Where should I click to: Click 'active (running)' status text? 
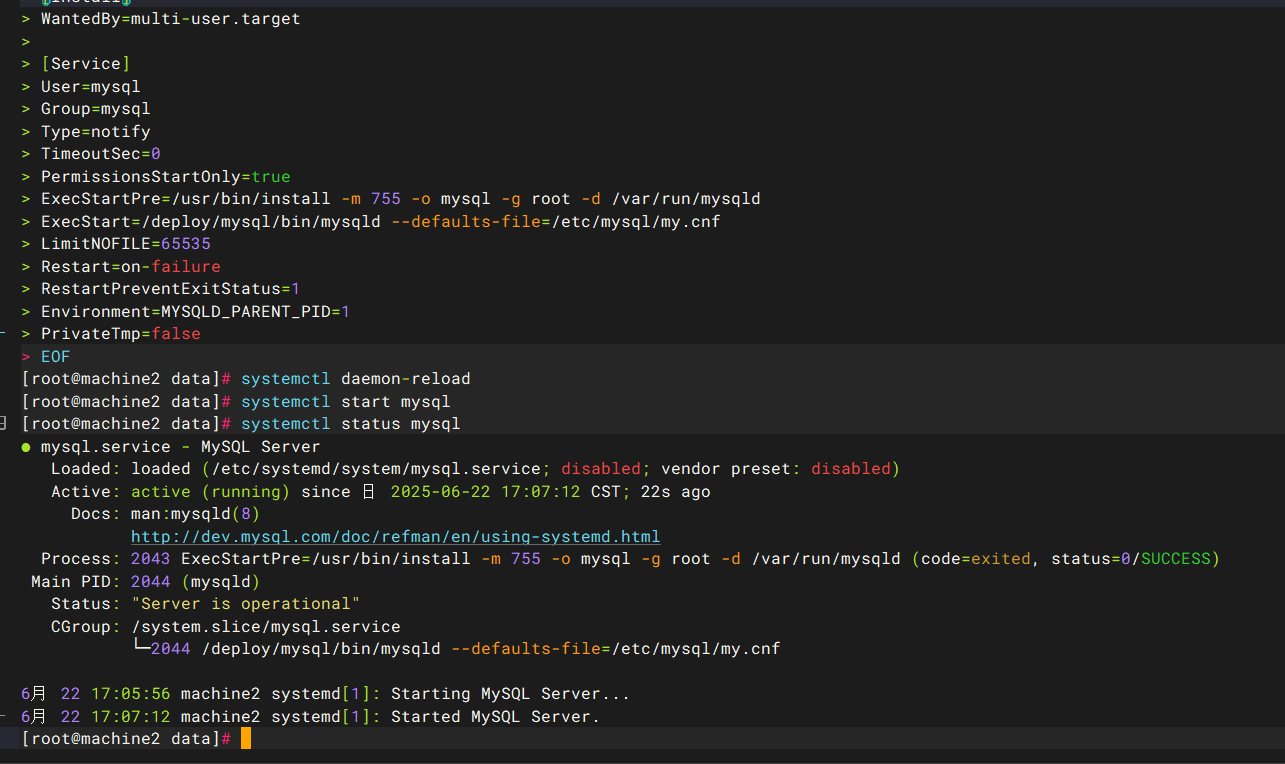(210, 492)
